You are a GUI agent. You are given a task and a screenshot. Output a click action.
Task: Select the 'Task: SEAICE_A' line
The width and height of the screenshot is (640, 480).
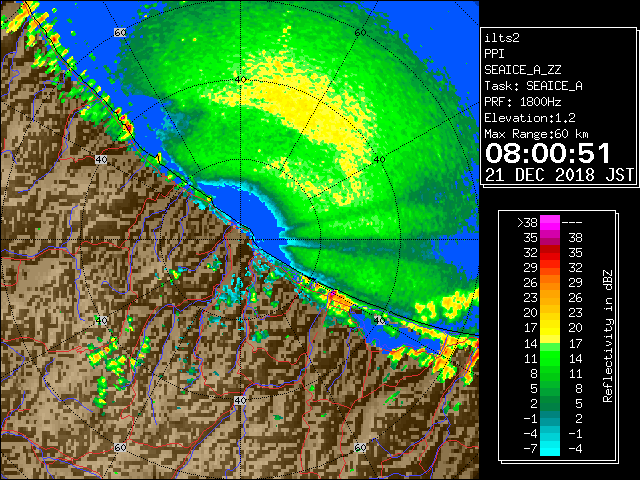click(x=533, y=86)
